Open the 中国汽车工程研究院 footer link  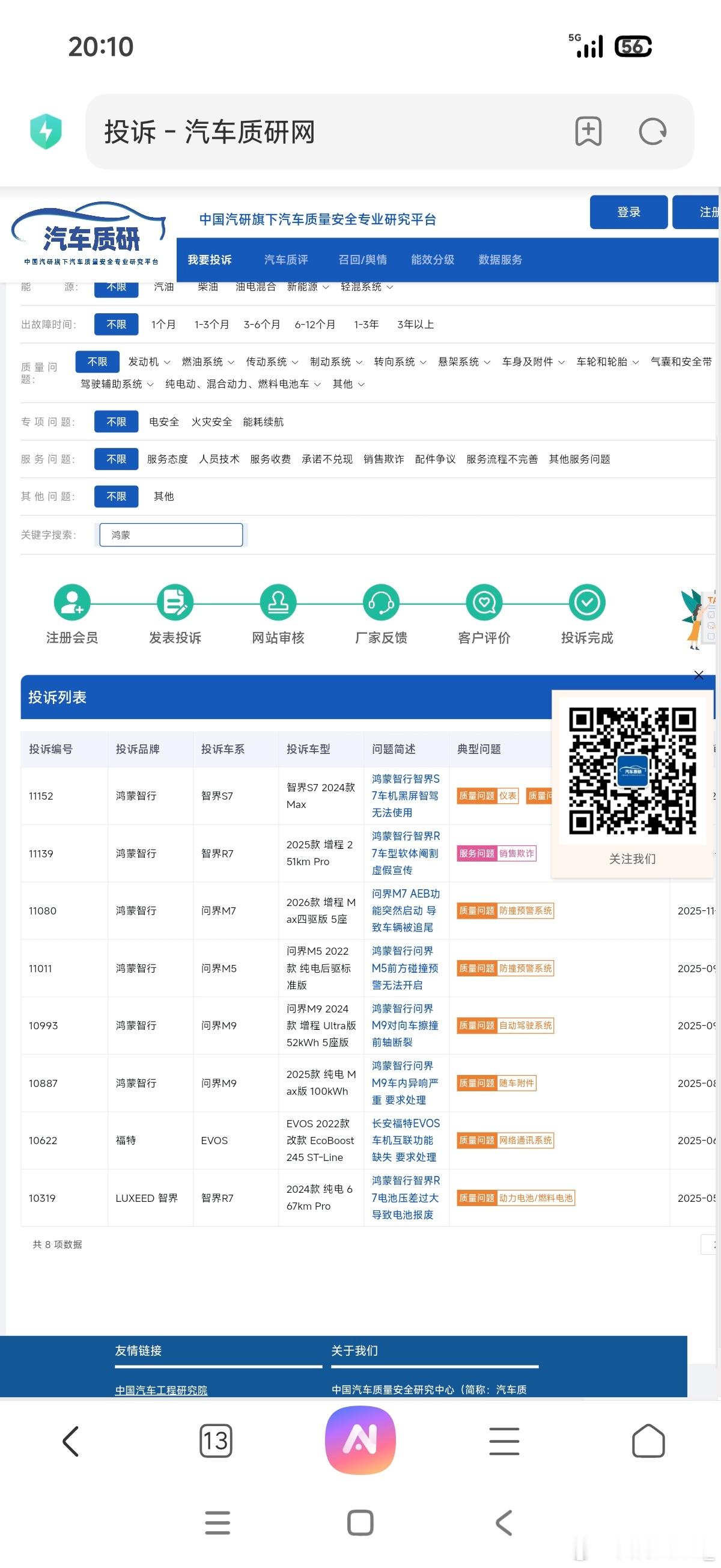tap(161, 1389)
